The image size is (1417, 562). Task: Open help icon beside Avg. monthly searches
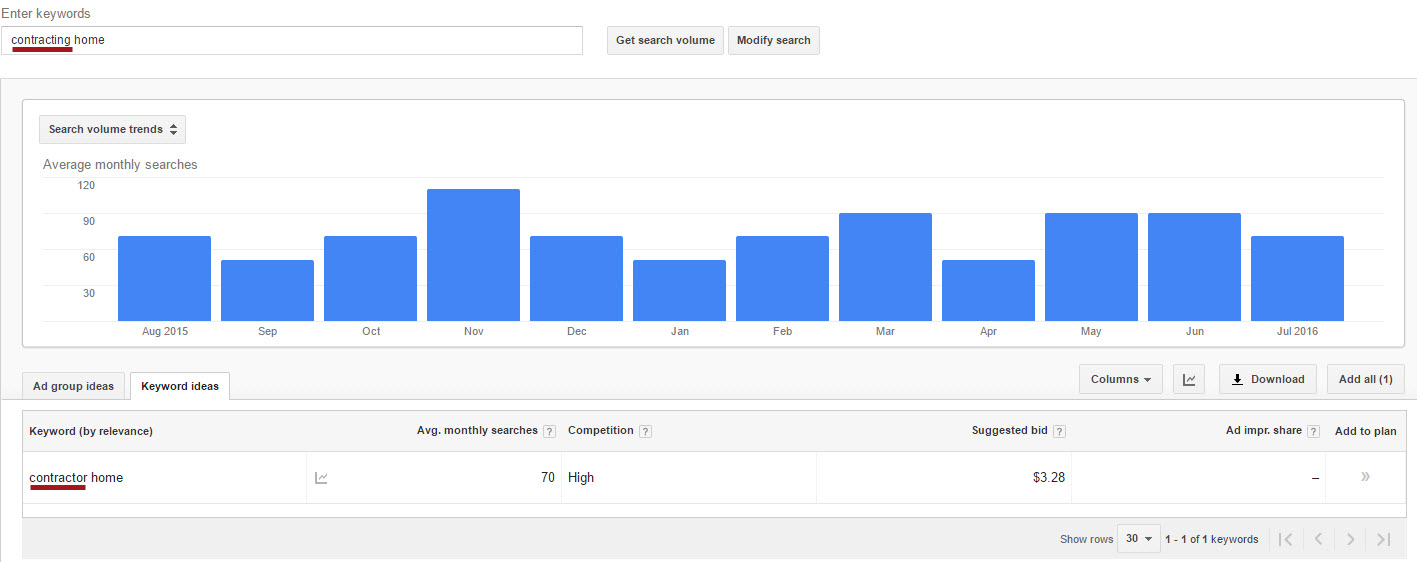pos(549,431)
